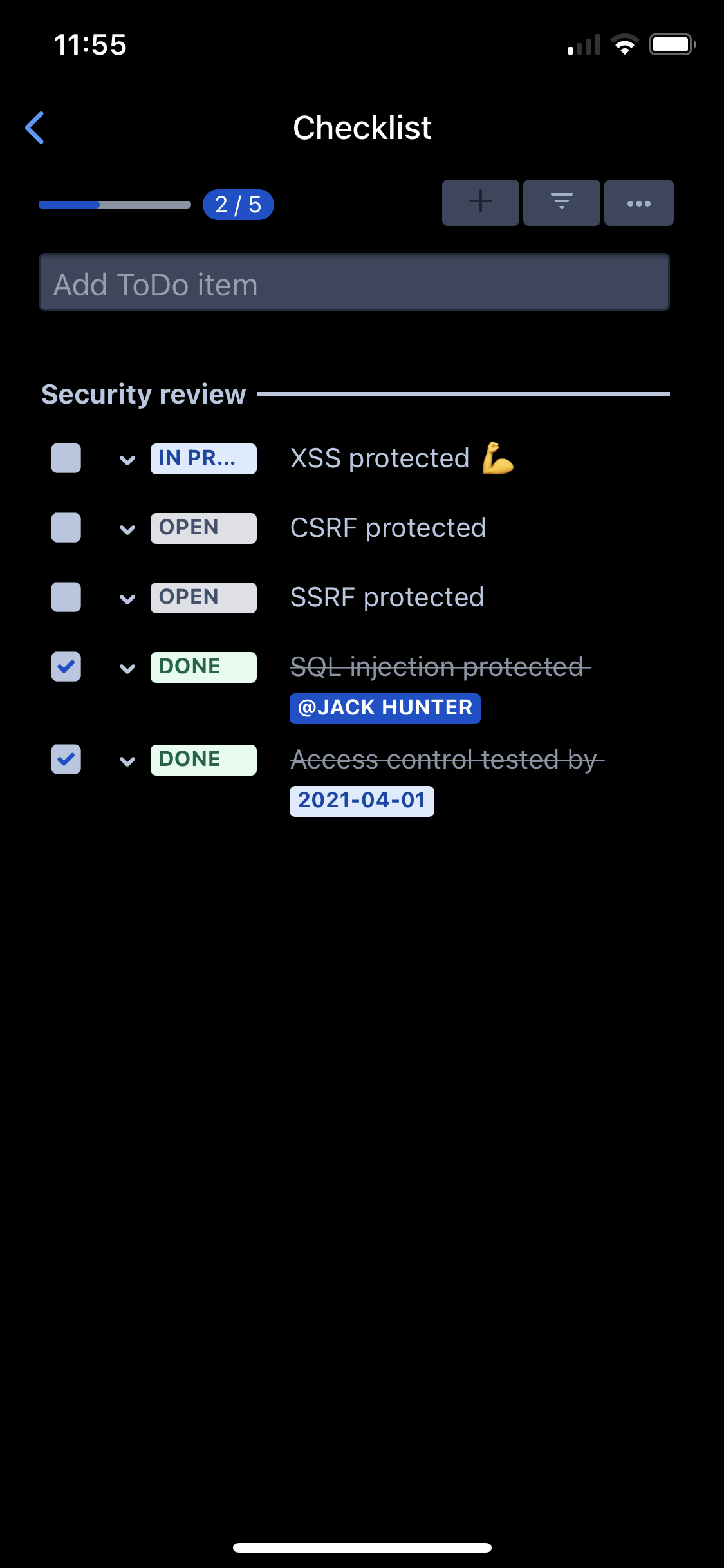The height and width of the screenshot is (1568, 724).
Task: Tap the Wi-Fi status icon
Action: click(624, 44)
